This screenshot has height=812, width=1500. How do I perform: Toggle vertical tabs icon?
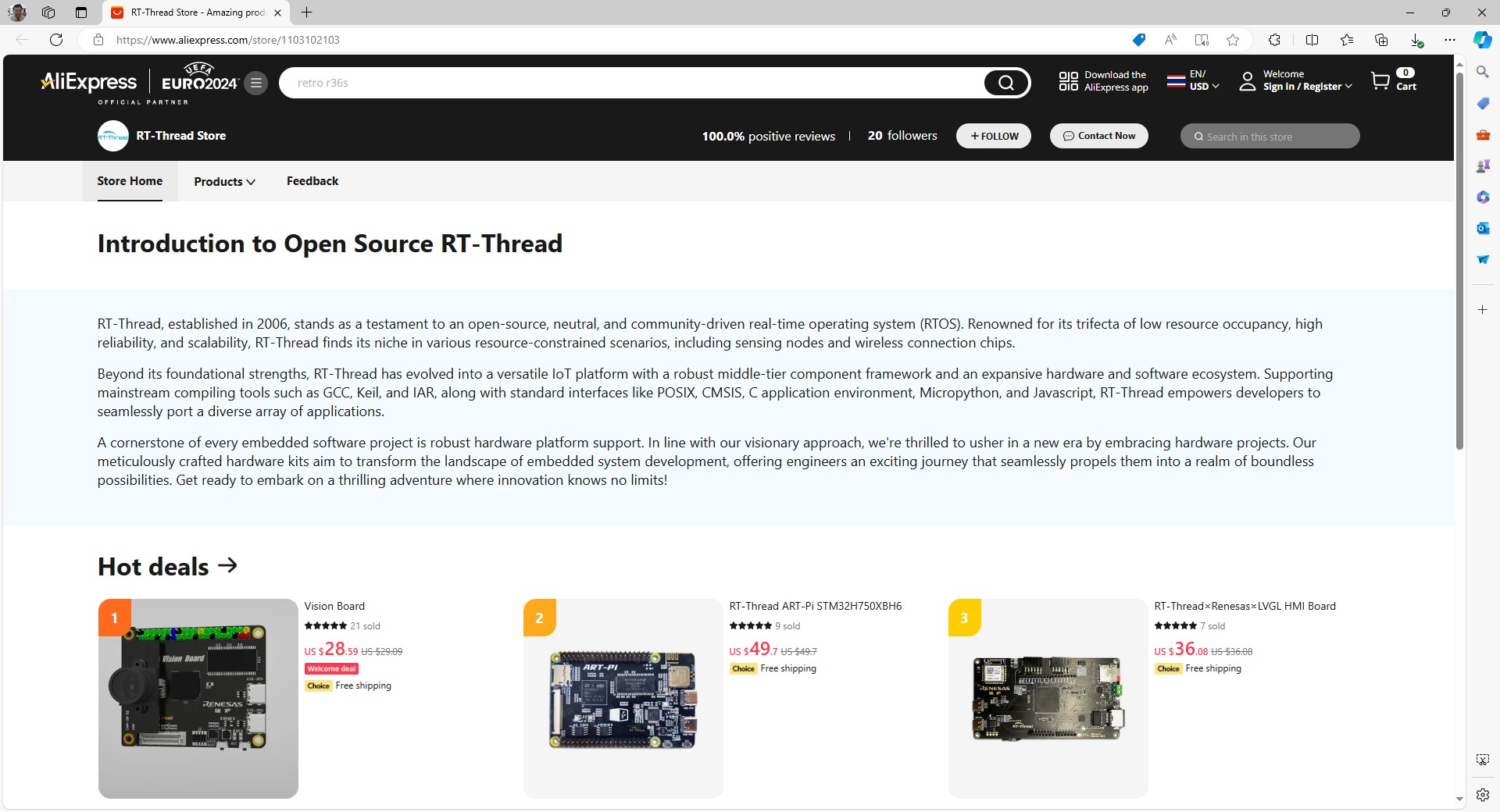coord(81,12)
